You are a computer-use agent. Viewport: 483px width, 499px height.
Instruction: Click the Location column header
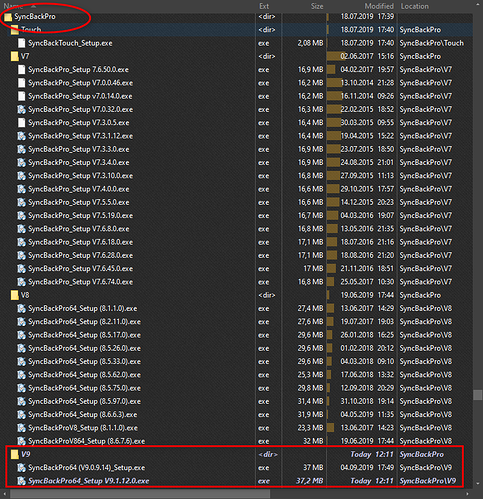(x=415, y=6)
